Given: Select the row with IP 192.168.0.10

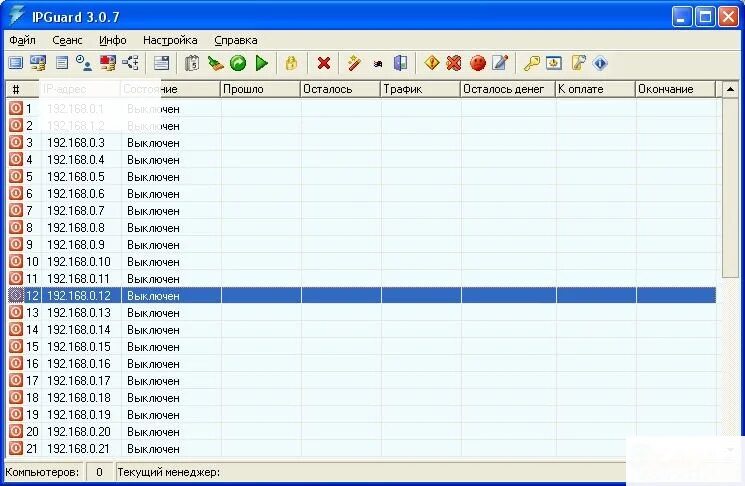Looking at the screenshot, I should (x=361, y=262).
